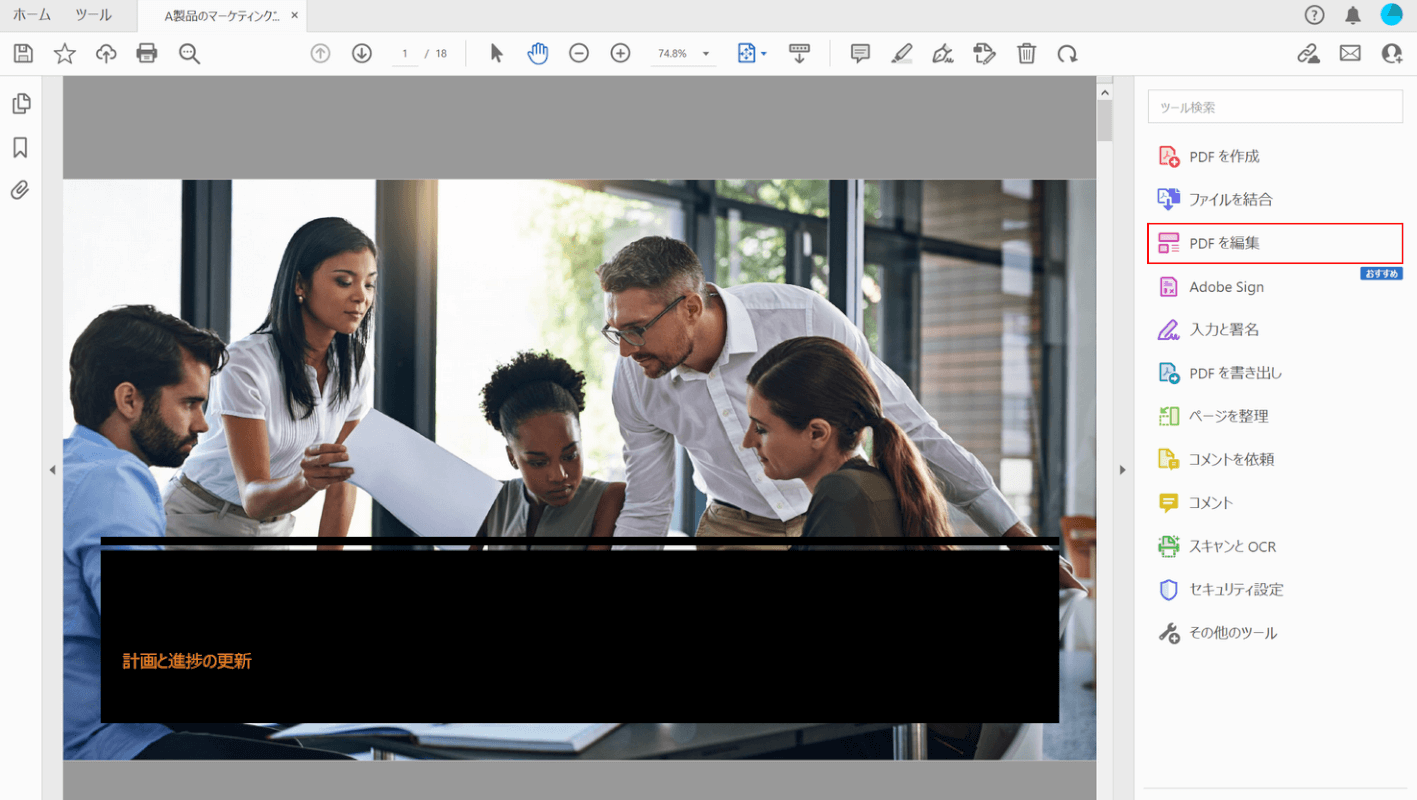1417x800 pixels.
Task: Collapse the right tools pane arrow
Action: click(1122, 469)
